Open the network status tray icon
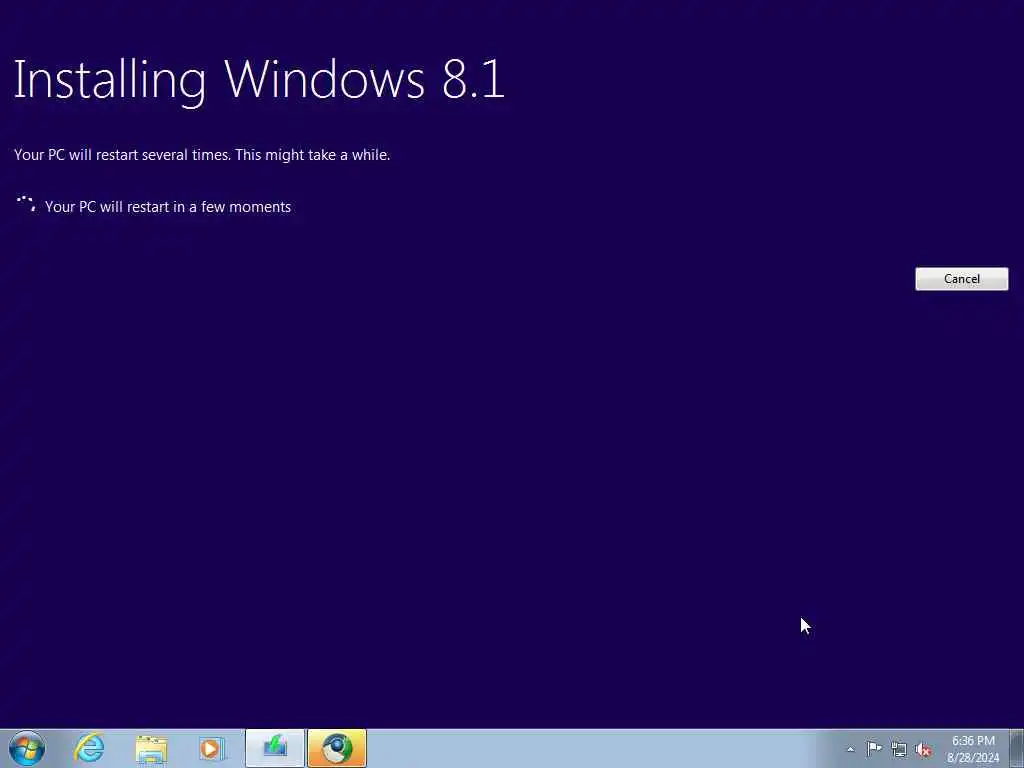This screenshot has height=768, width=1024. tap(899, 749)
